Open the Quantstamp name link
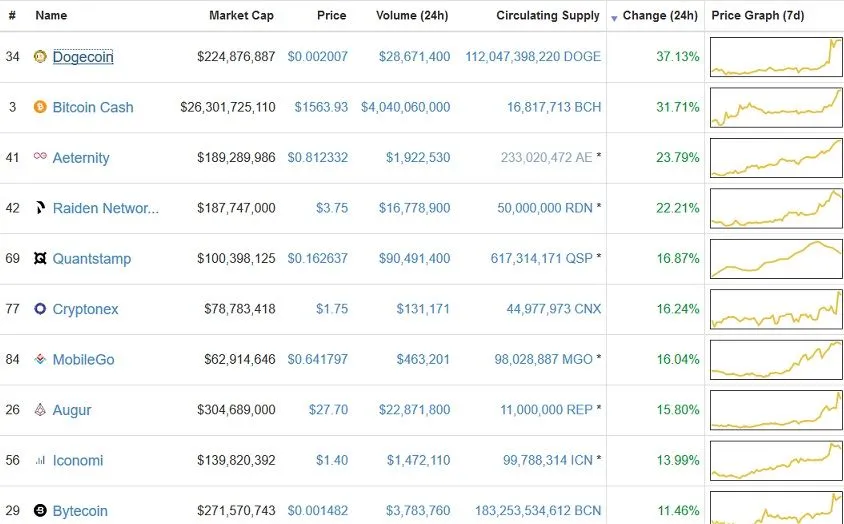The image size is (844, 524). coord(92,258)
